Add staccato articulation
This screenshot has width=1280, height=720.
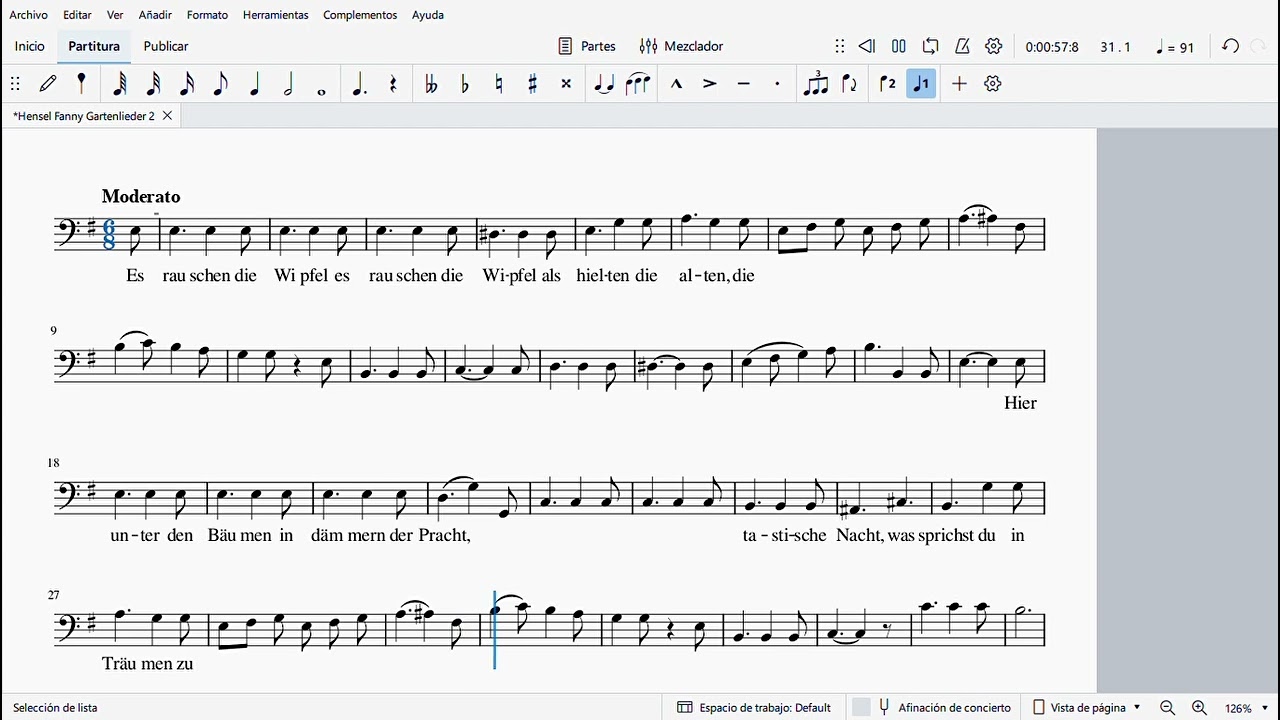point(777,84)
